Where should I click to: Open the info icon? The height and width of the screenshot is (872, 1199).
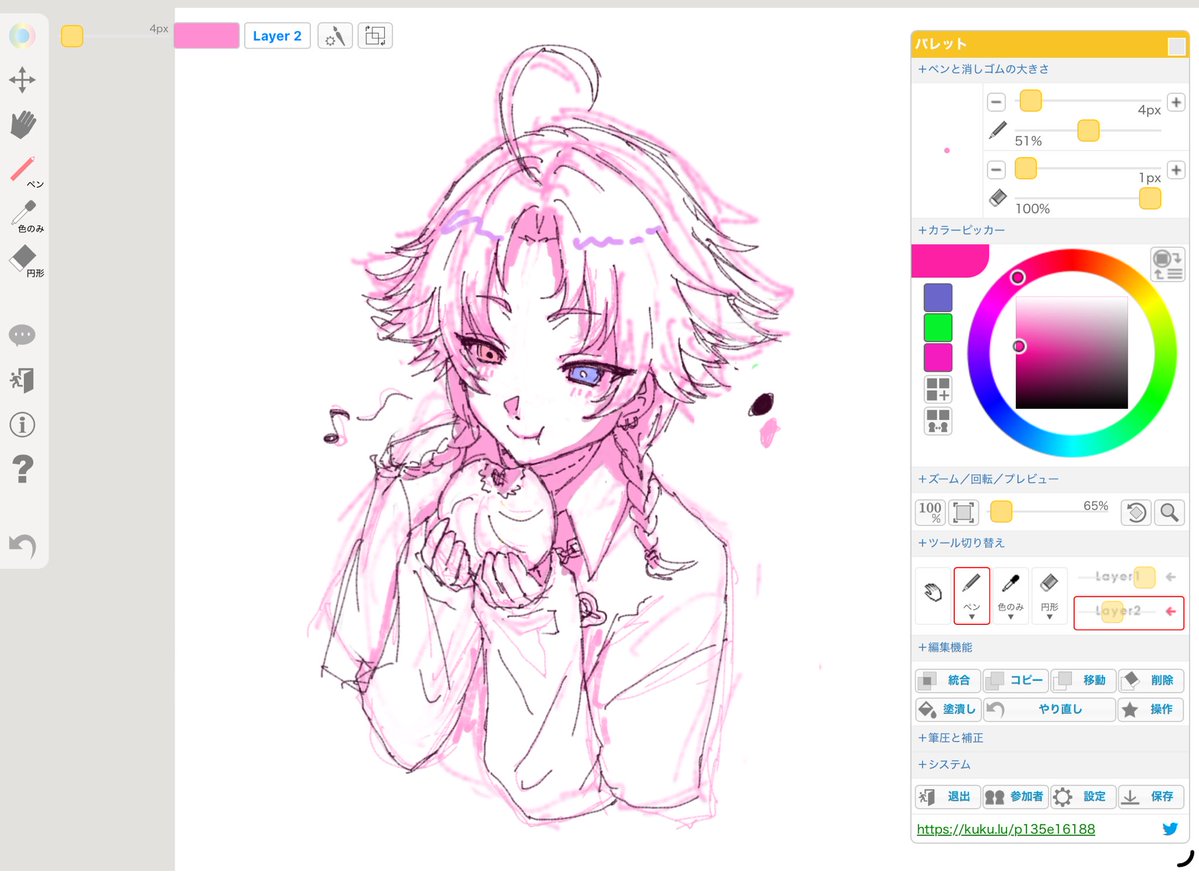pyautogui.click(x=22, y=425)
